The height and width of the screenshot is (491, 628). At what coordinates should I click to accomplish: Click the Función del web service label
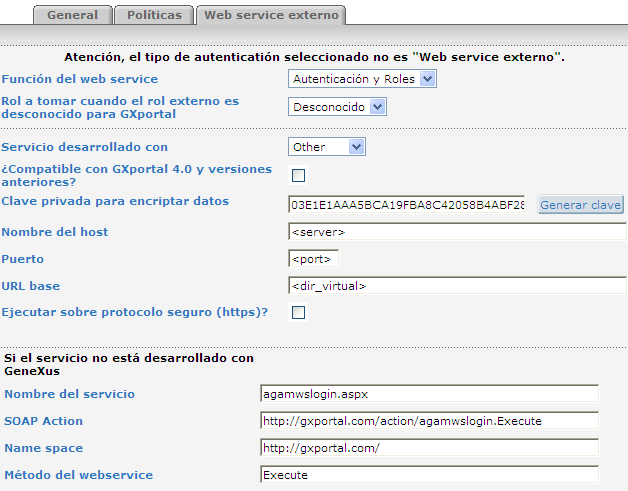pyautogui.click(x=80, y=79)
